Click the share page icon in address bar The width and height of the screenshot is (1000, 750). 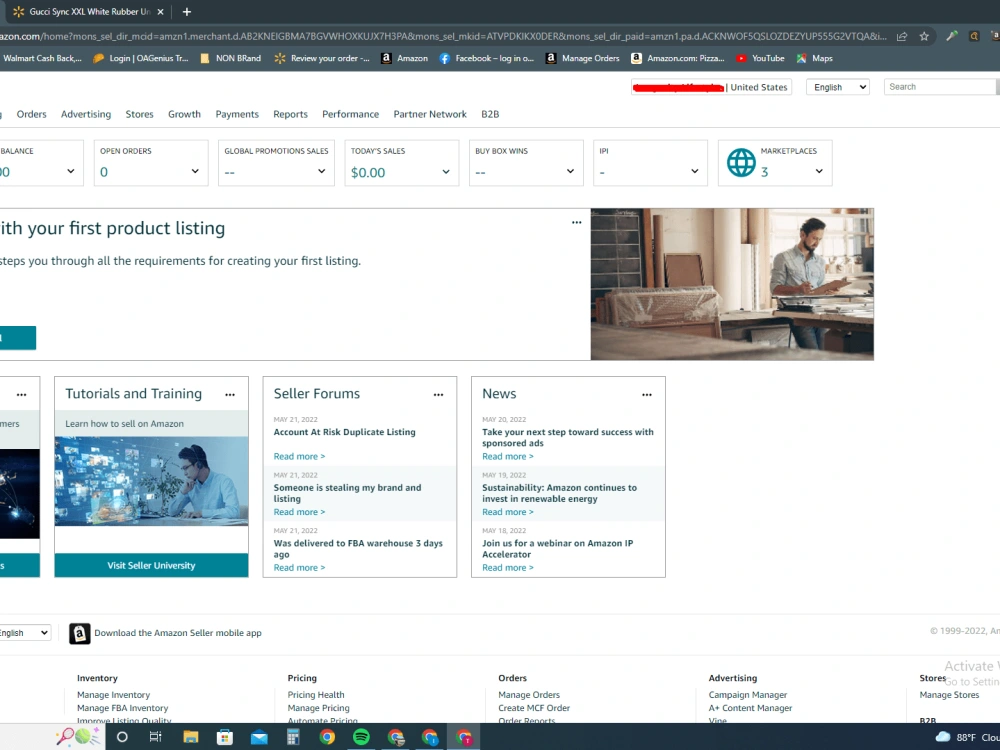(902, 36)
